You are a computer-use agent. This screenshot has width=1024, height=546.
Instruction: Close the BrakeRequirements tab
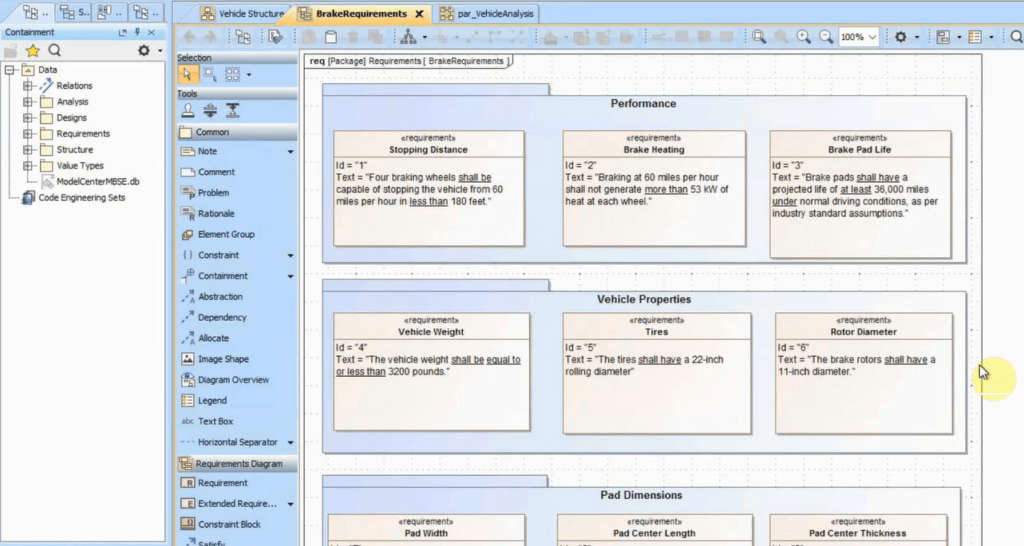point(419,14)
